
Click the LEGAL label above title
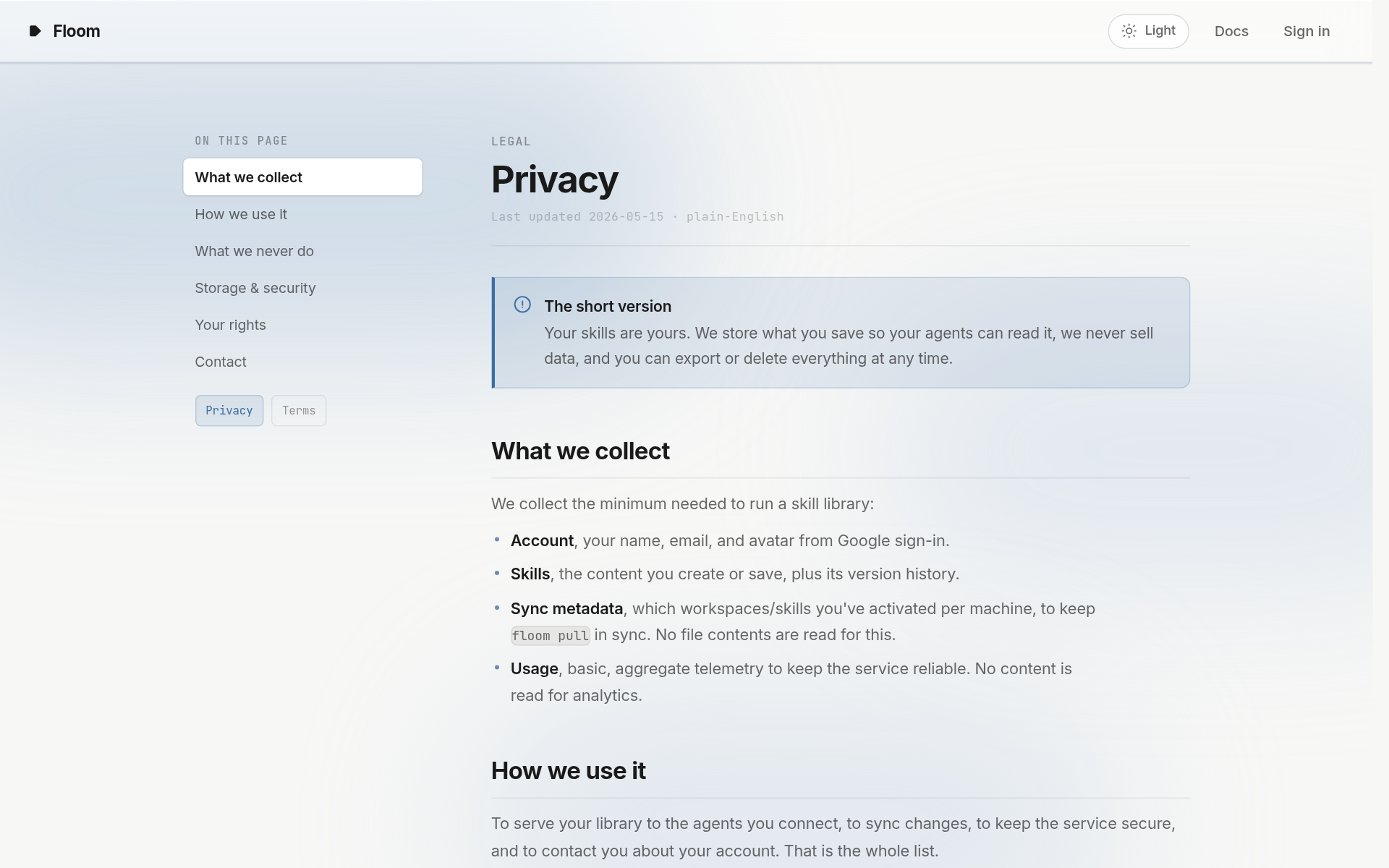point(511,142)
